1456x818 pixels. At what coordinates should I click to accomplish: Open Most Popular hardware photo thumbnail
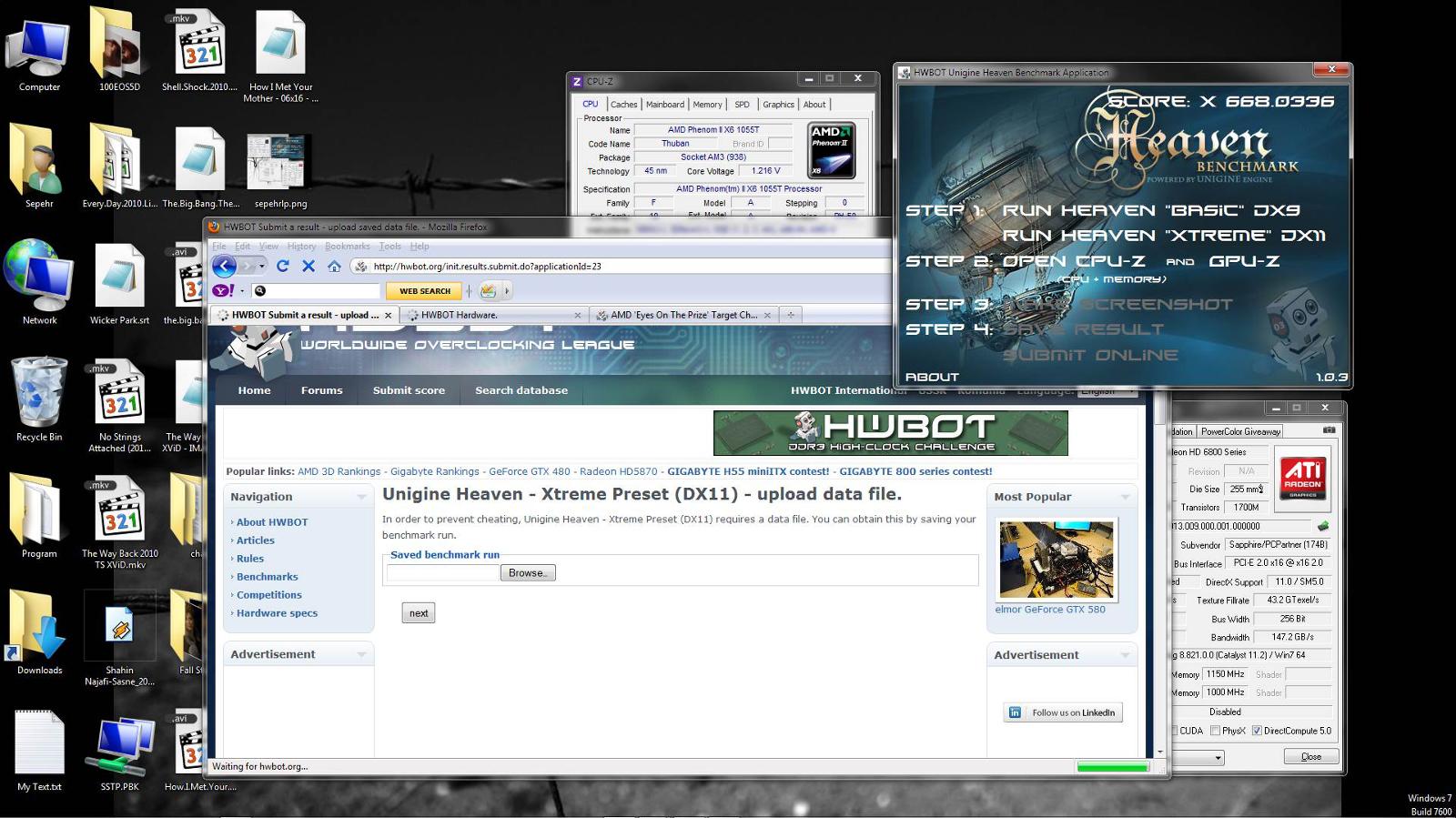click(x=1056, y=560)
